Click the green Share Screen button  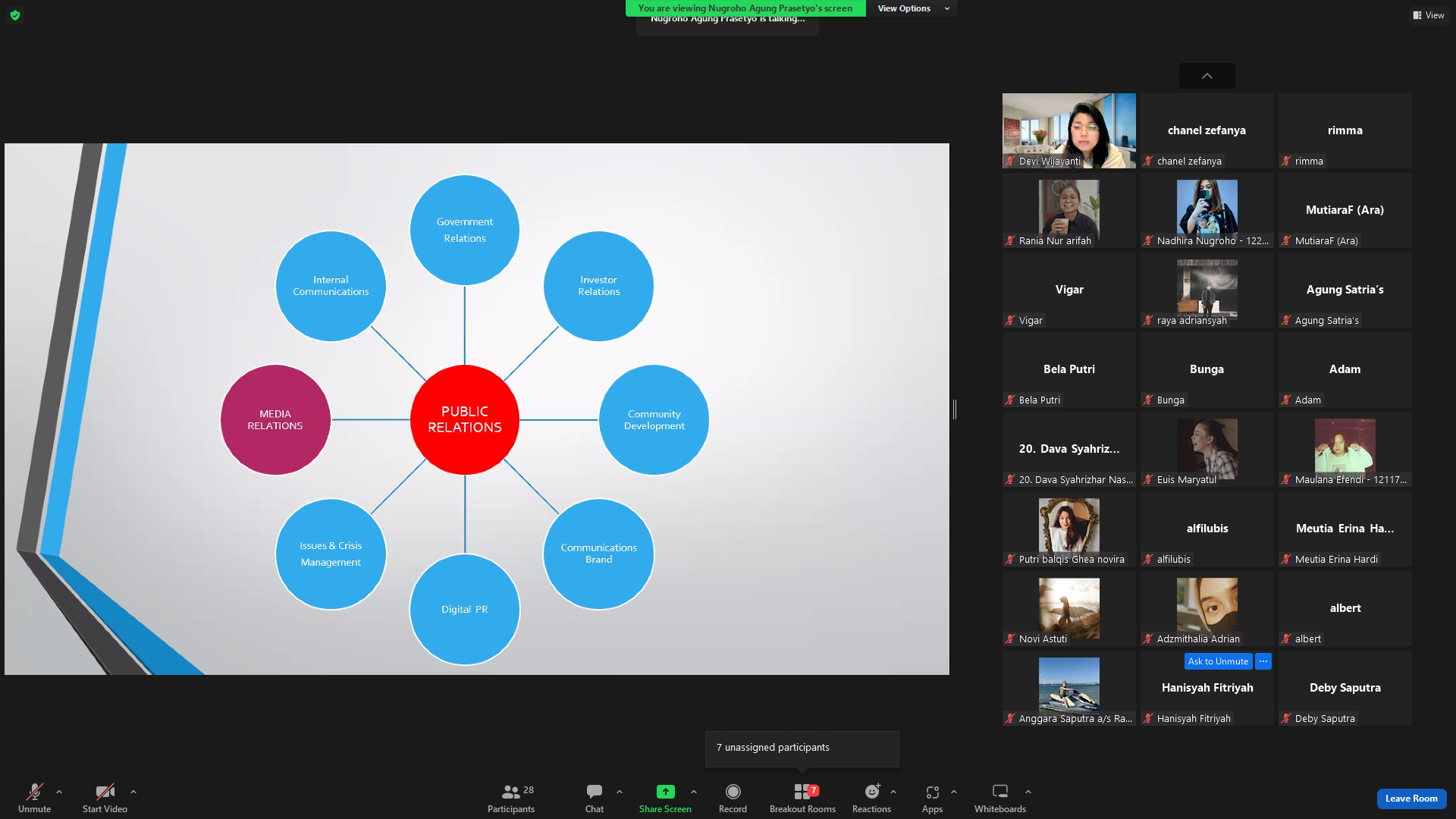pos(665,798)
